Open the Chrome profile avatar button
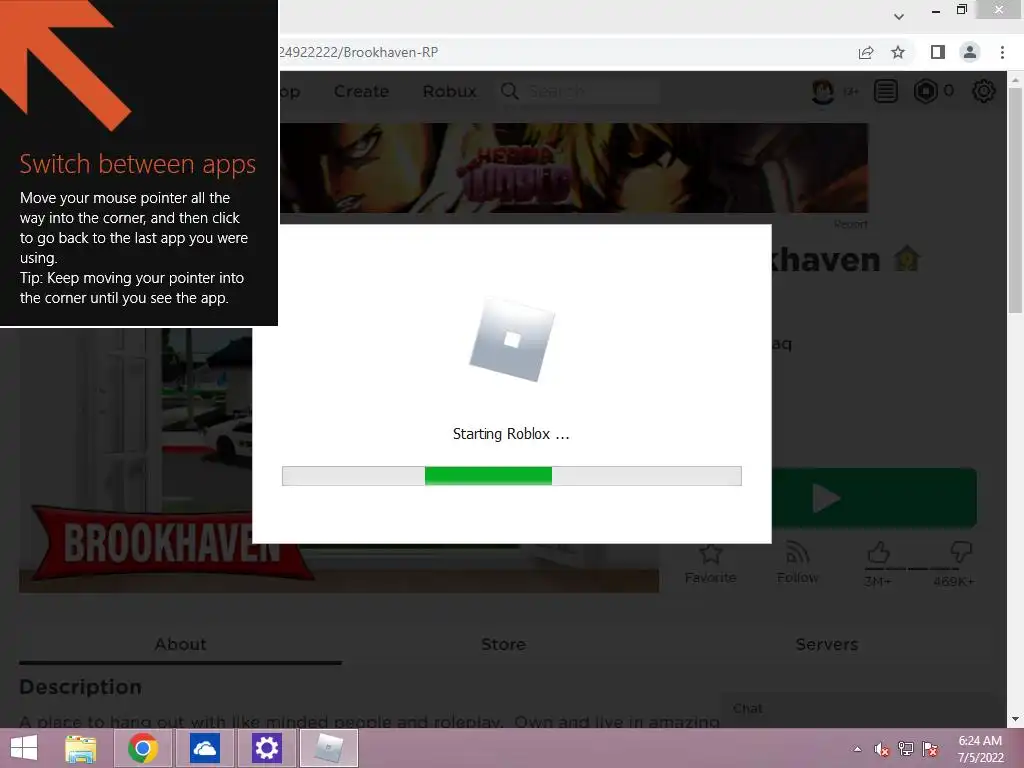The width and height of the screenshot is (1024, 768). [x=970, y=52]
